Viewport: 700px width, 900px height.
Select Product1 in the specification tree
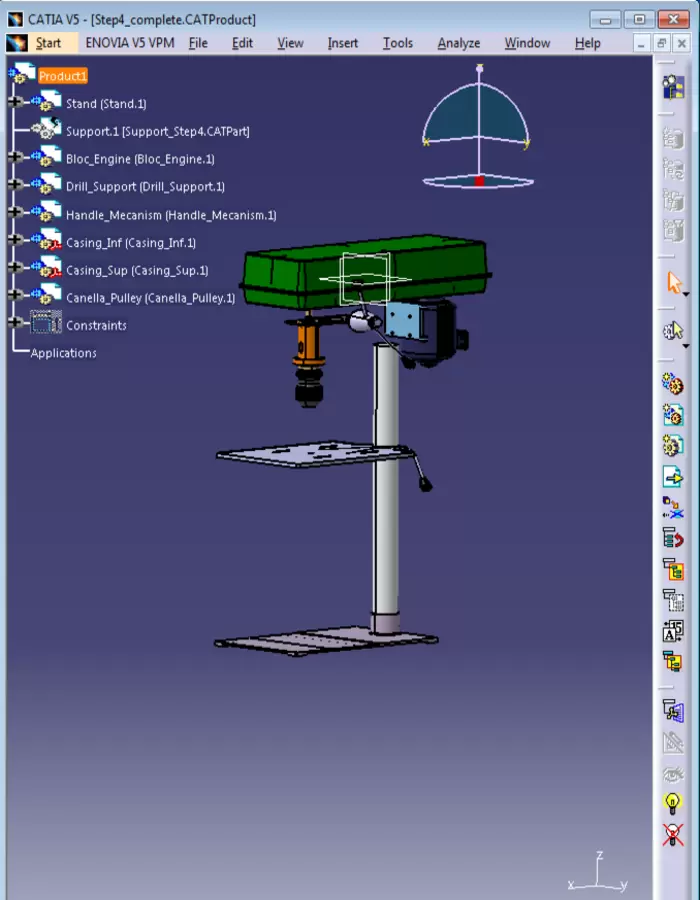pyautogui.click(x=63, y=76)
